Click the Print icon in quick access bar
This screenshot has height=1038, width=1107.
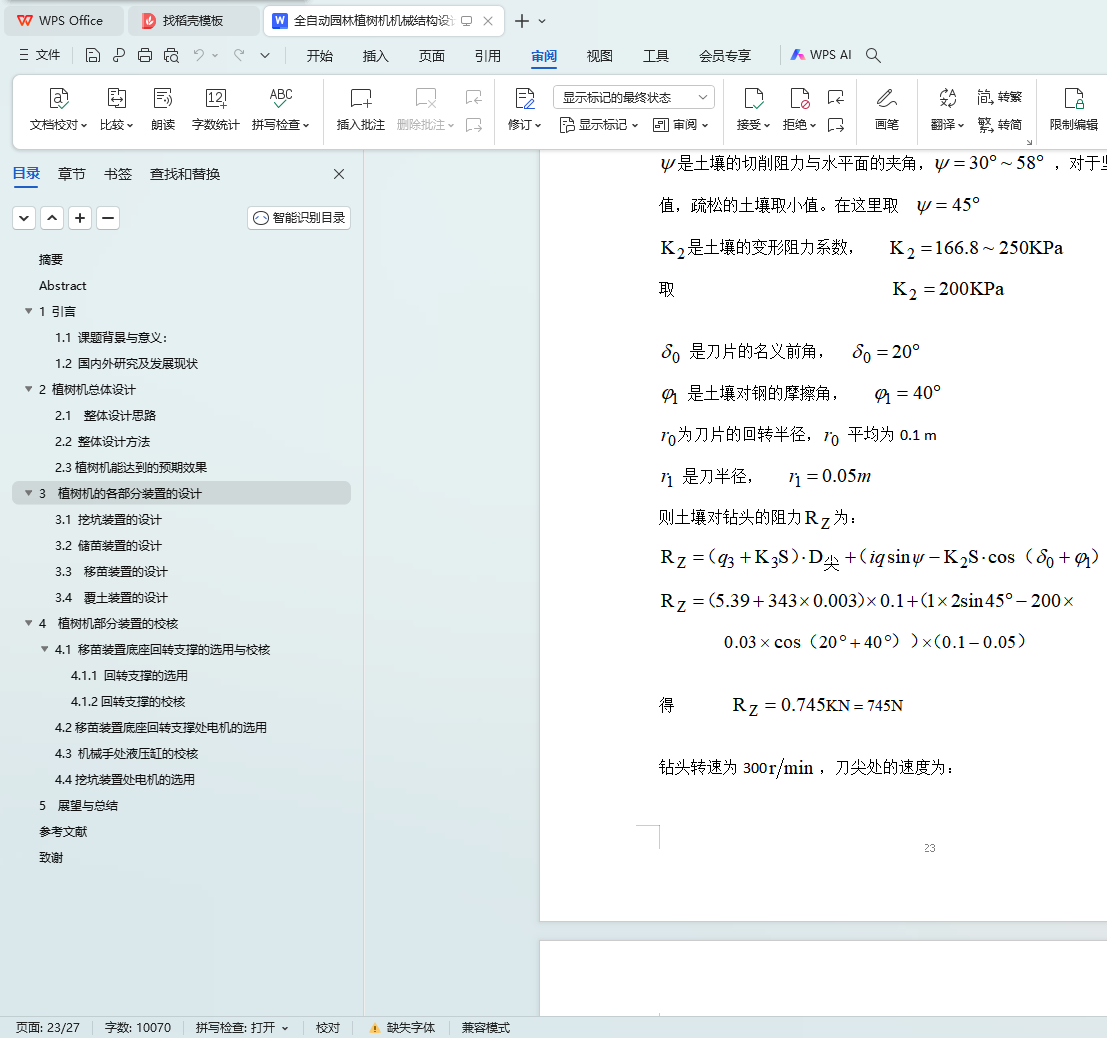coord(145,55)
